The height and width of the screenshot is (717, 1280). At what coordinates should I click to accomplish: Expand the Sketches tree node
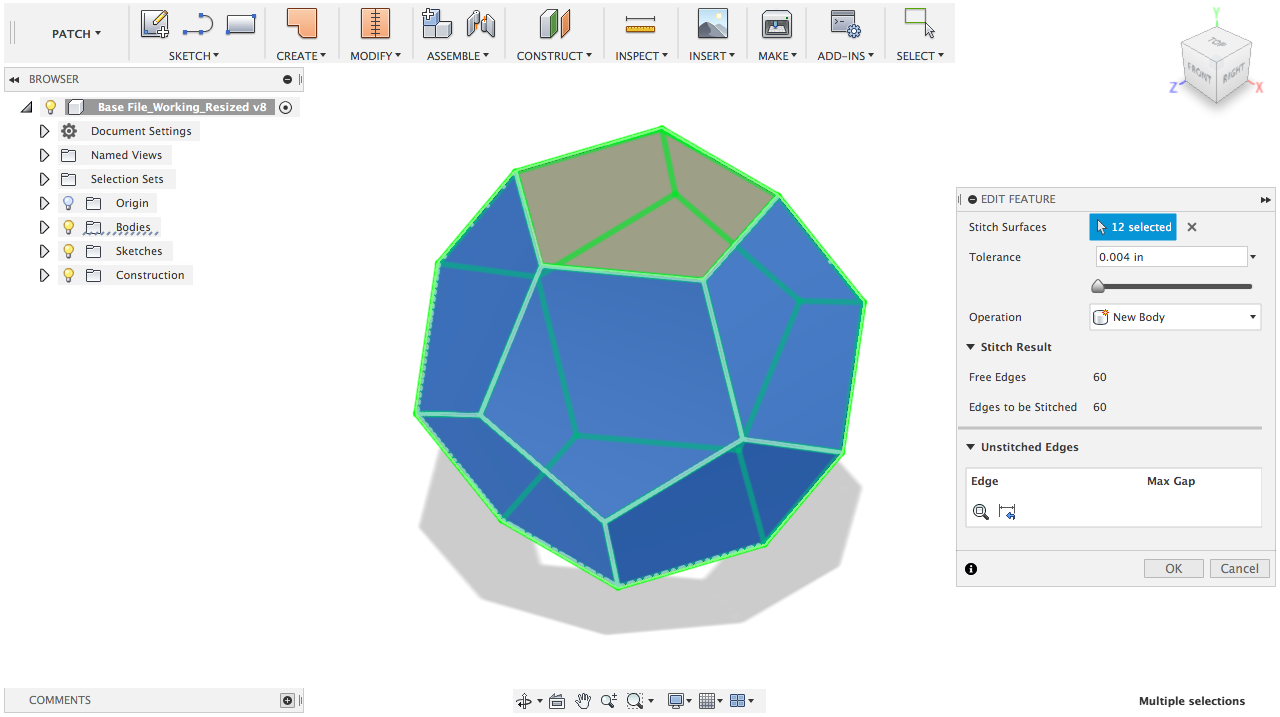(x=44, y=251)
